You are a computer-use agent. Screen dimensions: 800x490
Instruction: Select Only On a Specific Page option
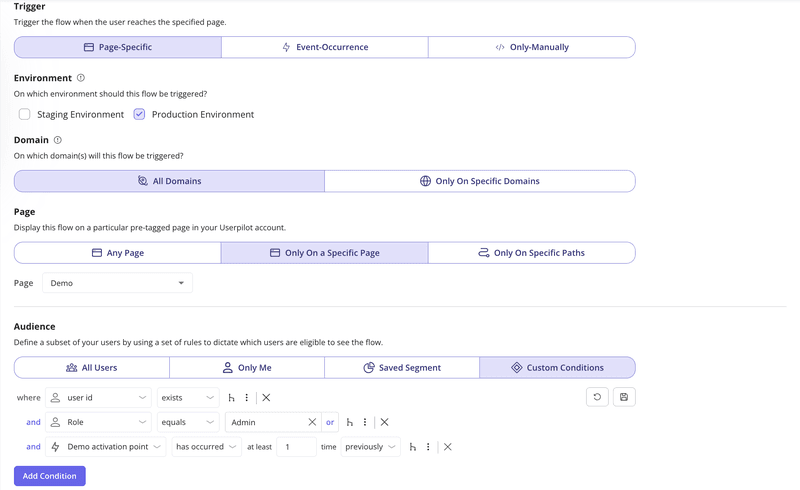[324, 253]
